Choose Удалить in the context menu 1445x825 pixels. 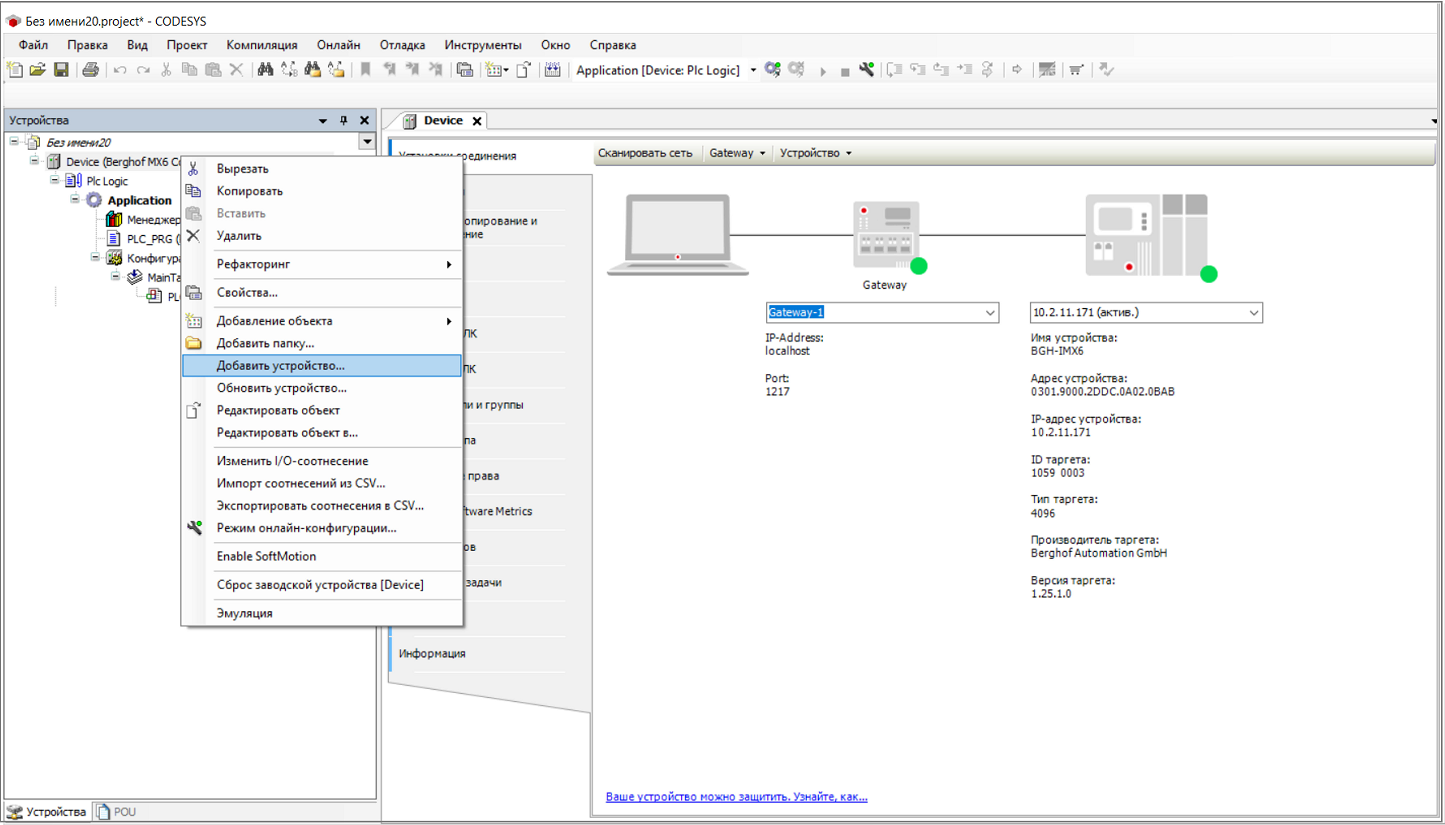(322, 236)
